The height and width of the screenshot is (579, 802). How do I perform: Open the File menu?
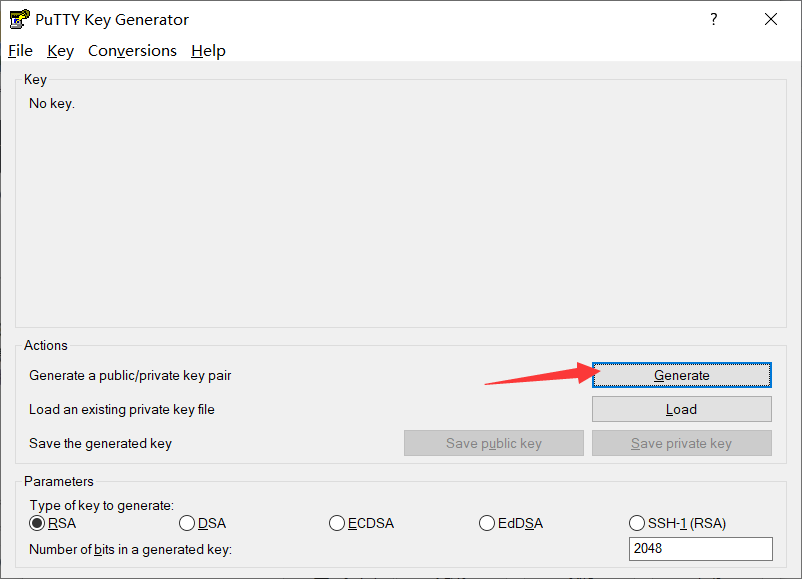coord(20,51)
